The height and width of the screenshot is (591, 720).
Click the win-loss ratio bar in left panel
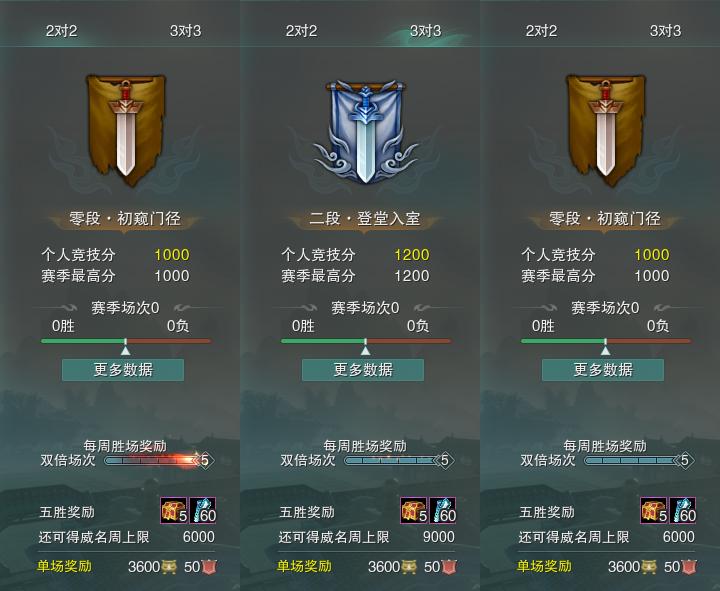126,341
